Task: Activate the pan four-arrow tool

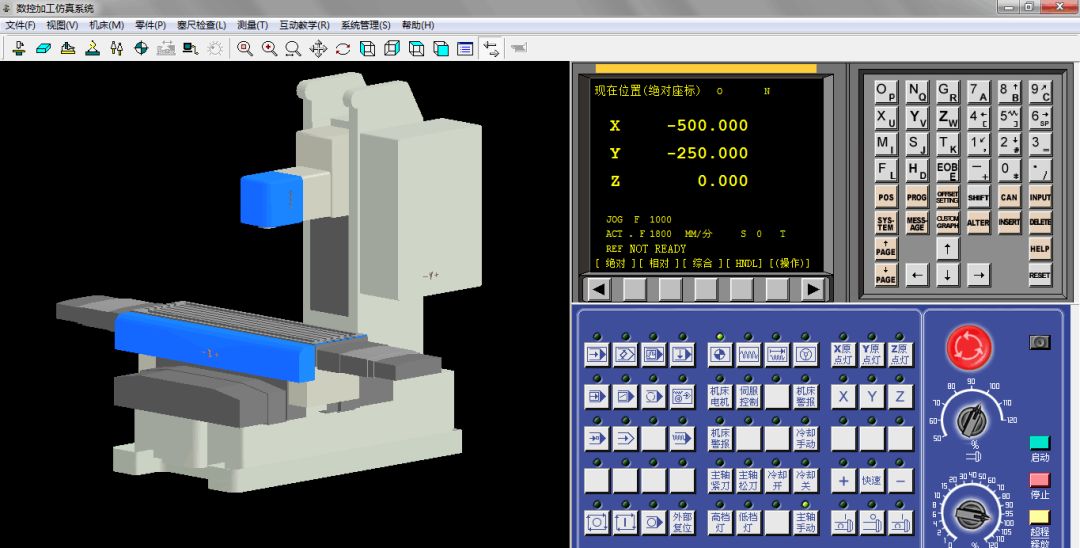Action: pyautogui.click(x=318, y=48)
